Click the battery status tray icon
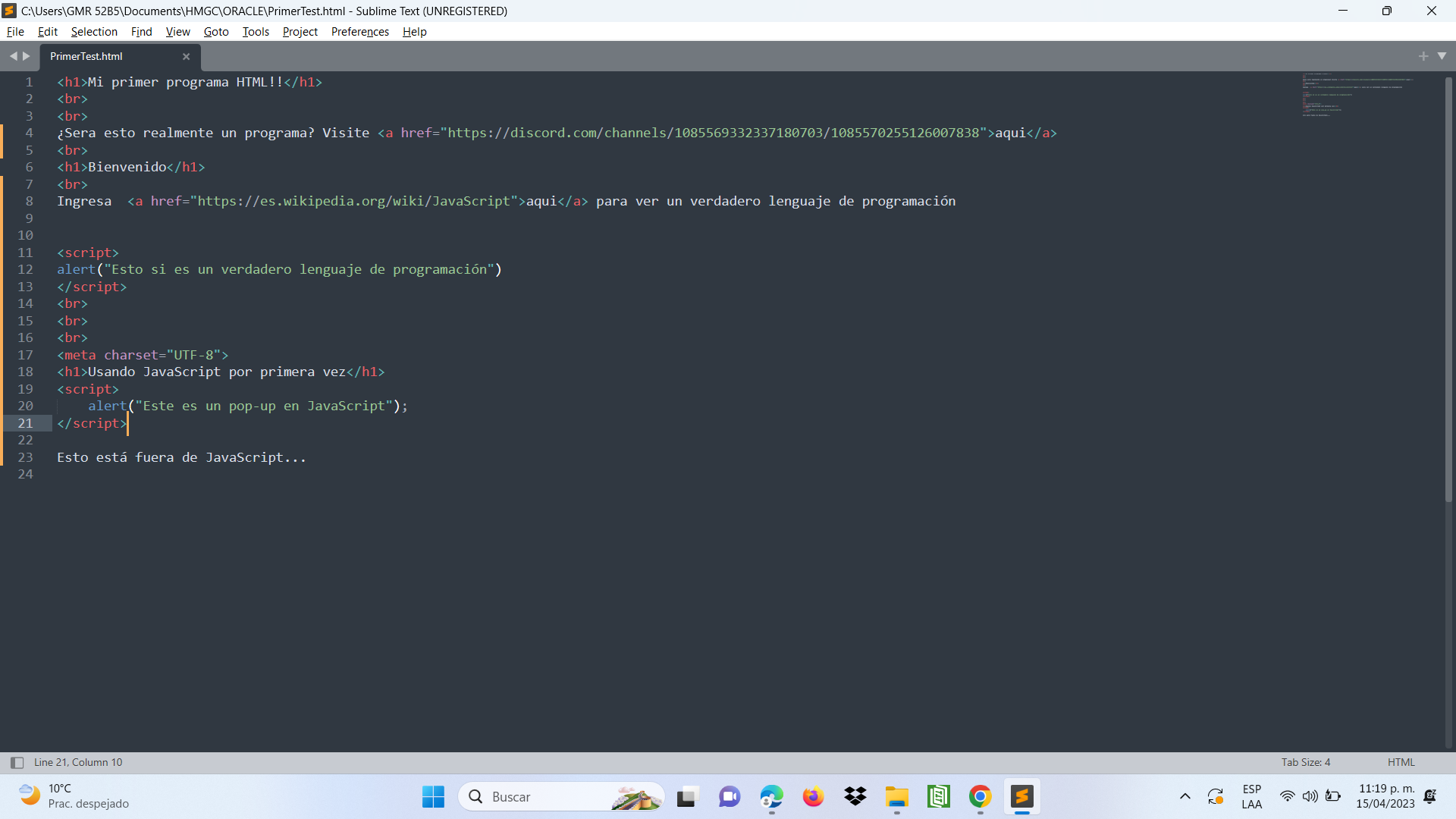The height and width of the screenshot is (819, 1456). (x=1333, y=796)
